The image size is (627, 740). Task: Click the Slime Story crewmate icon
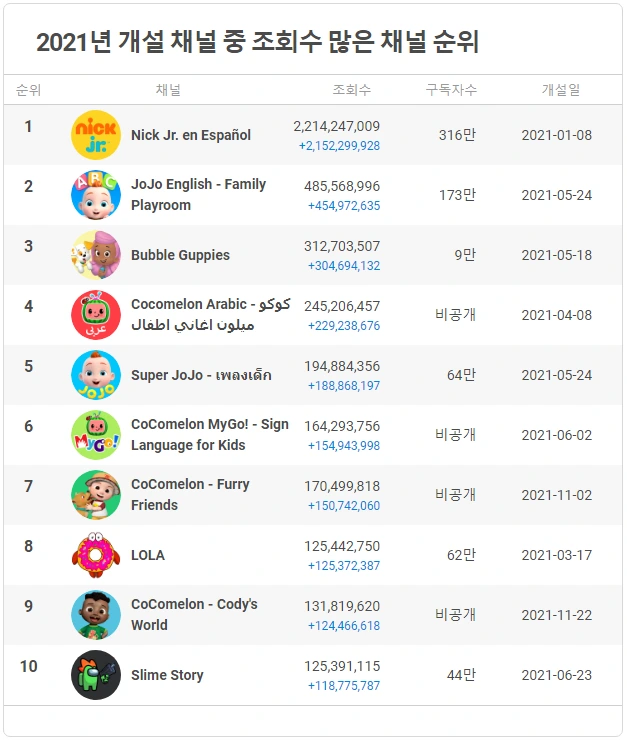[96, 674]
